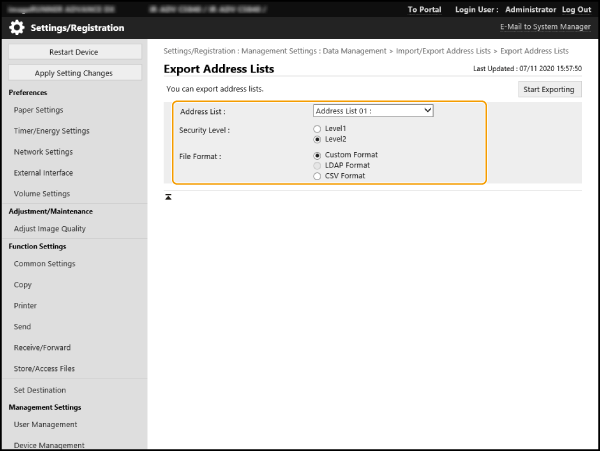Viewport: 600px width, 451px height.
Task: Open the To Portal link
Action: coord(424,9)
